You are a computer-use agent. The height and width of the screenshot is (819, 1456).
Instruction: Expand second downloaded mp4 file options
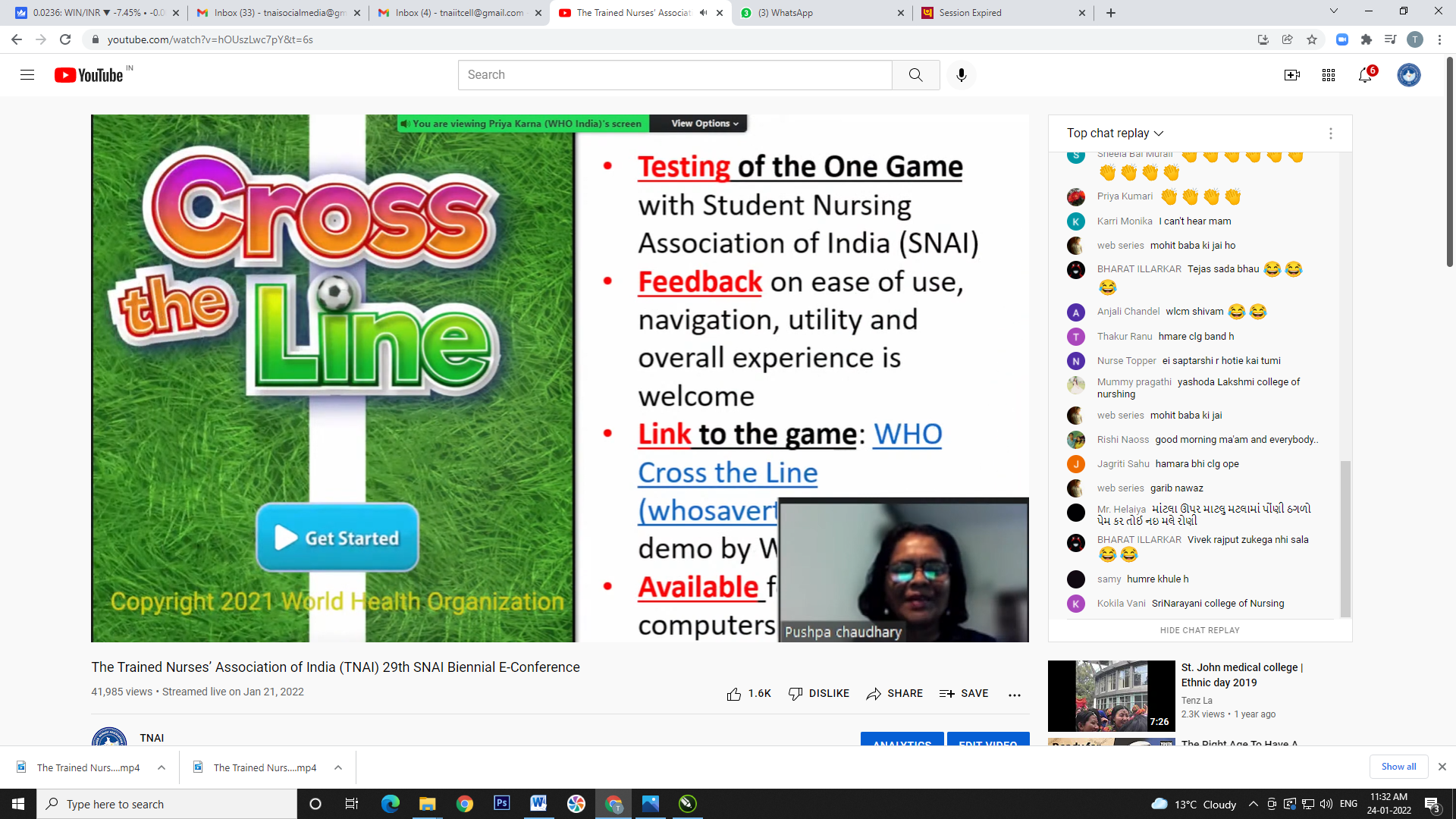(338, 767)
